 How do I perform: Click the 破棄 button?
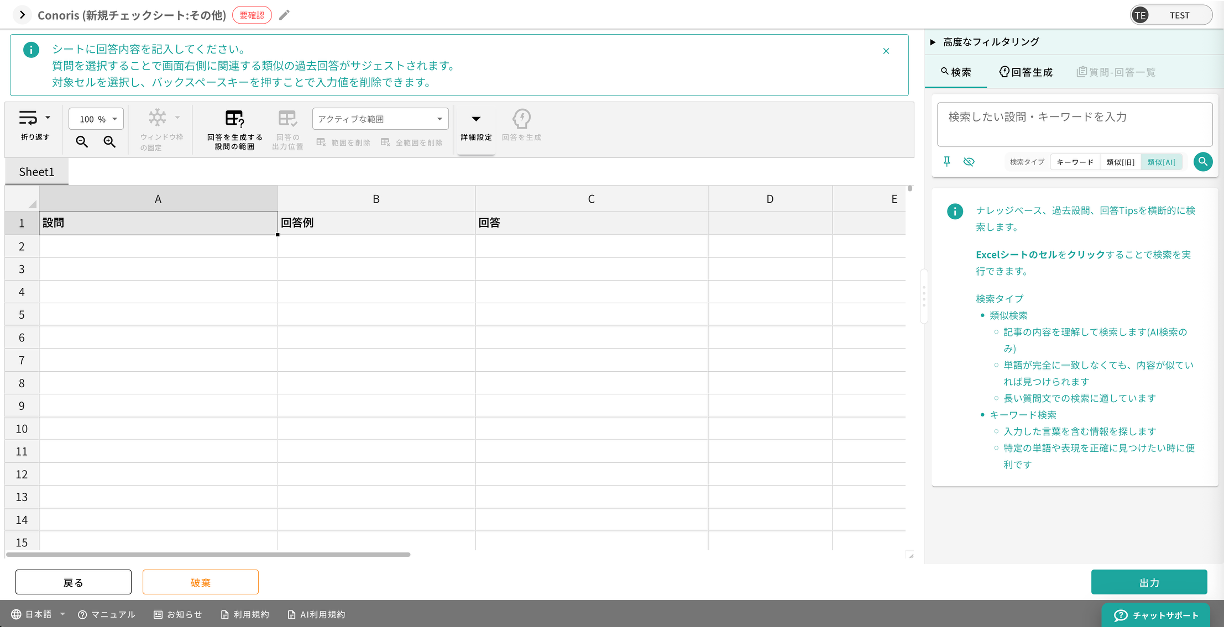(x=200, y=582)
